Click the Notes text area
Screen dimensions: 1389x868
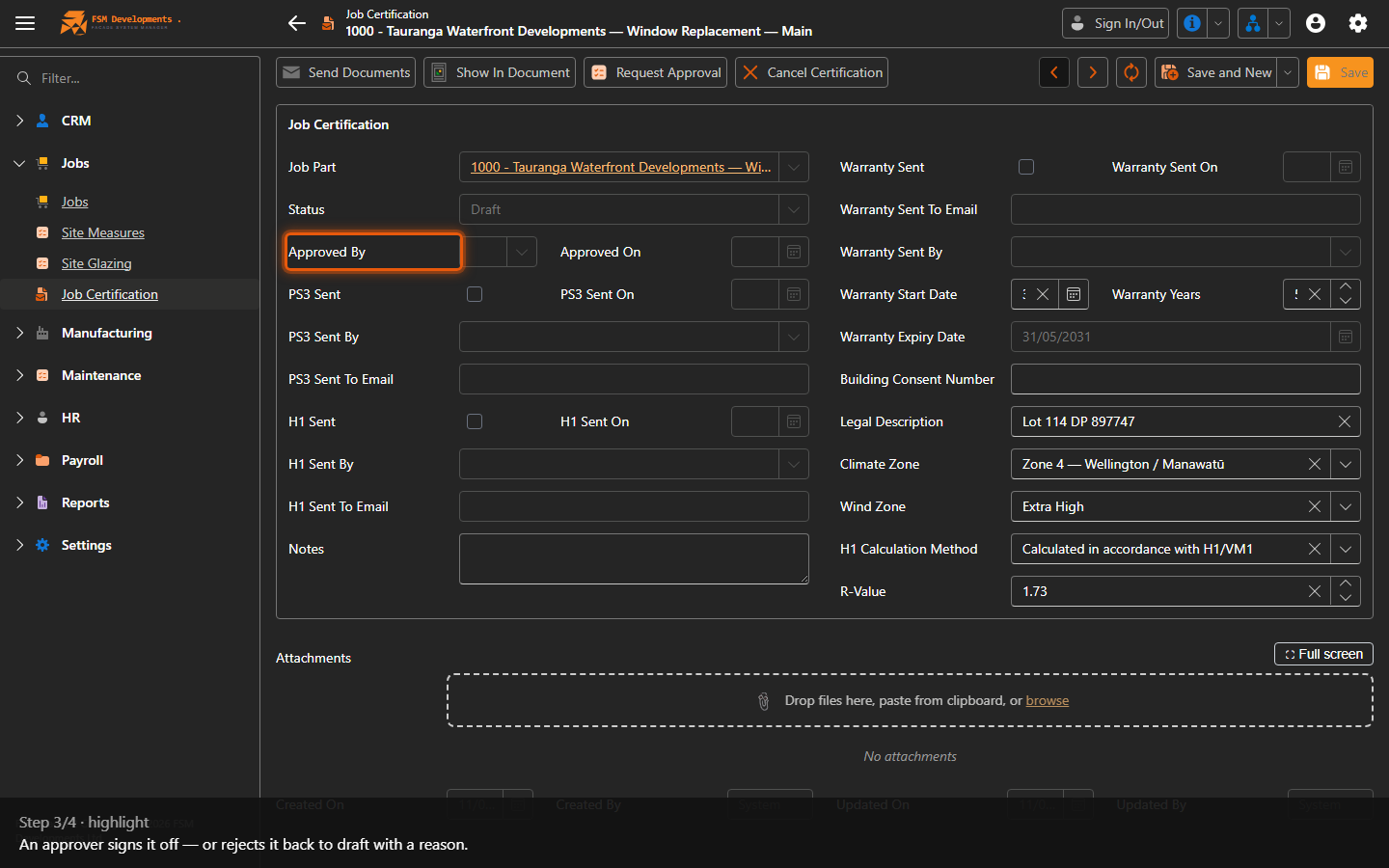(634, 558)
